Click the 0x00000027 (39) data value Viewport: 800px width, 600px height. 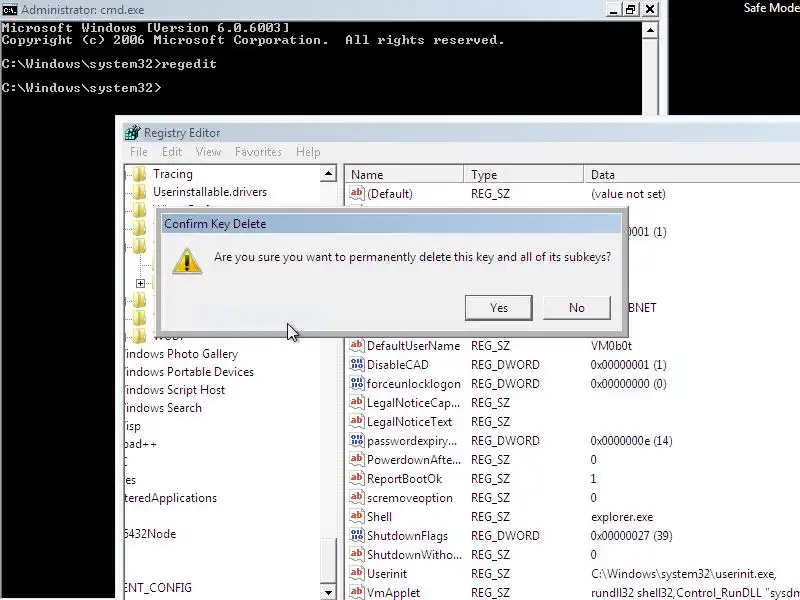pos(632,535)
